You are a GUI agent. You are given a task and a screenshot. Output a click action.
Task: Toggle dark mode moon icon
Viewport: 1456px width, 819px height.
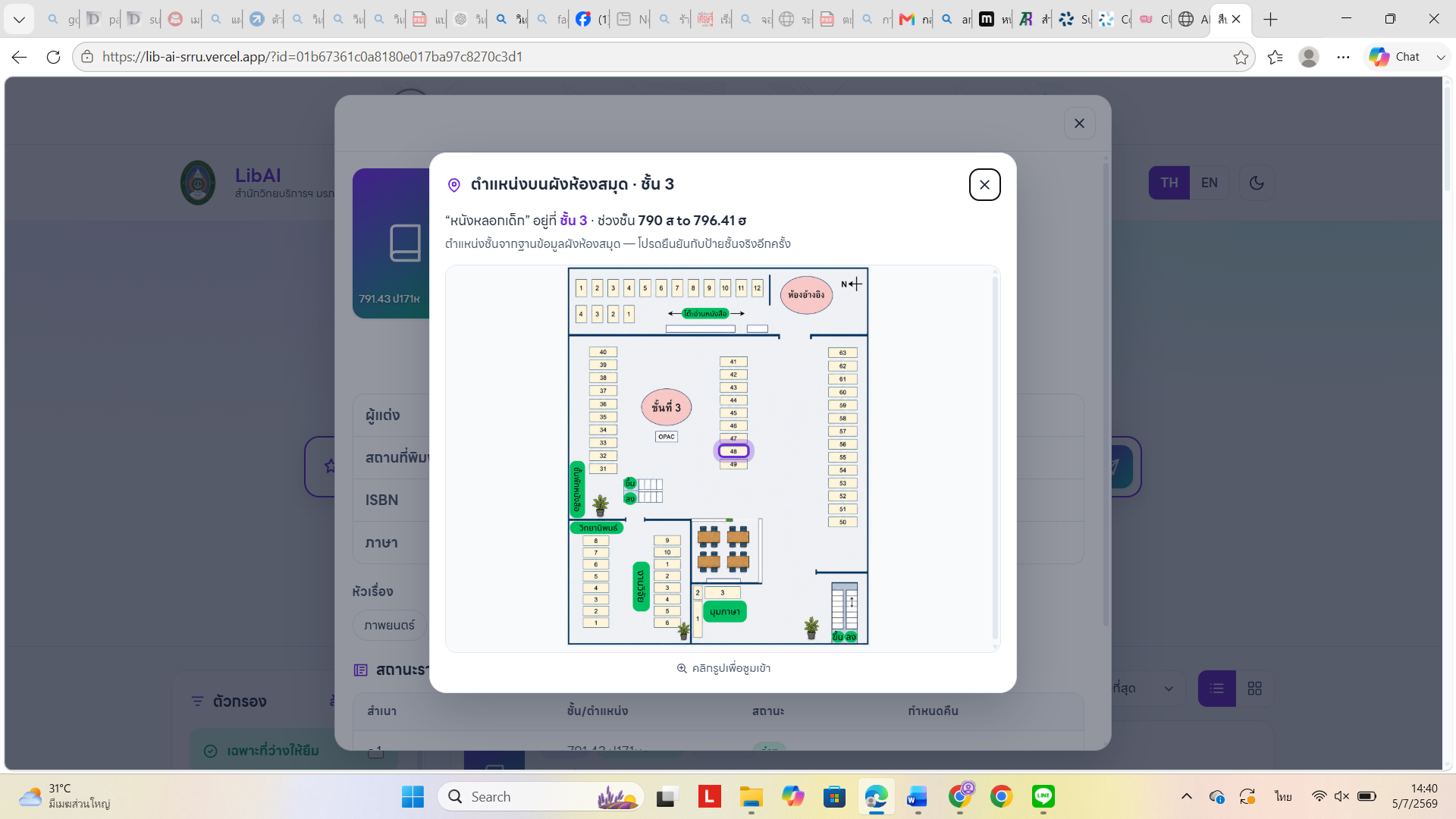(x=1257, y=183)
